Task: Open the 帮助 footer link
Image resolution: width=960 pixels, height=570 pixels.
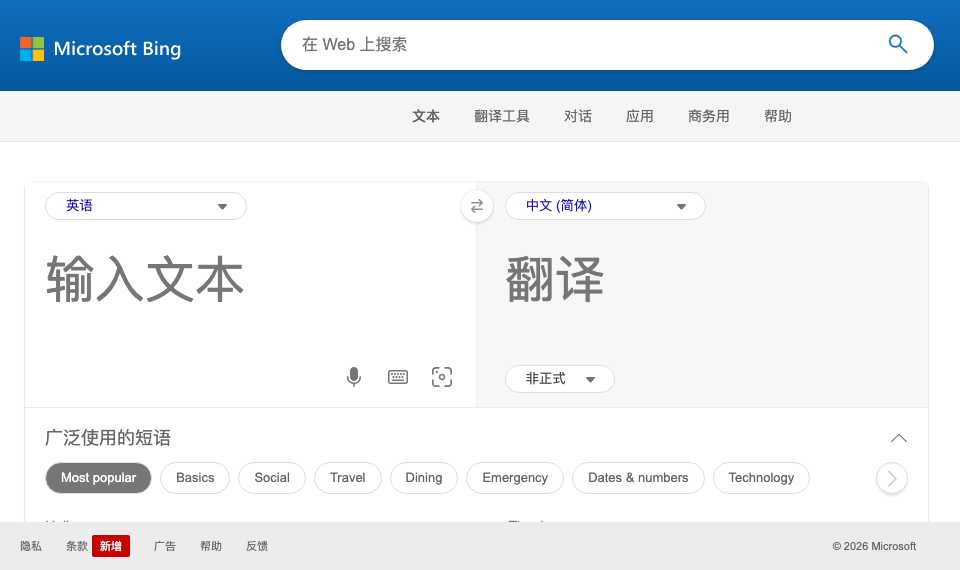Action: coord(211,546)
